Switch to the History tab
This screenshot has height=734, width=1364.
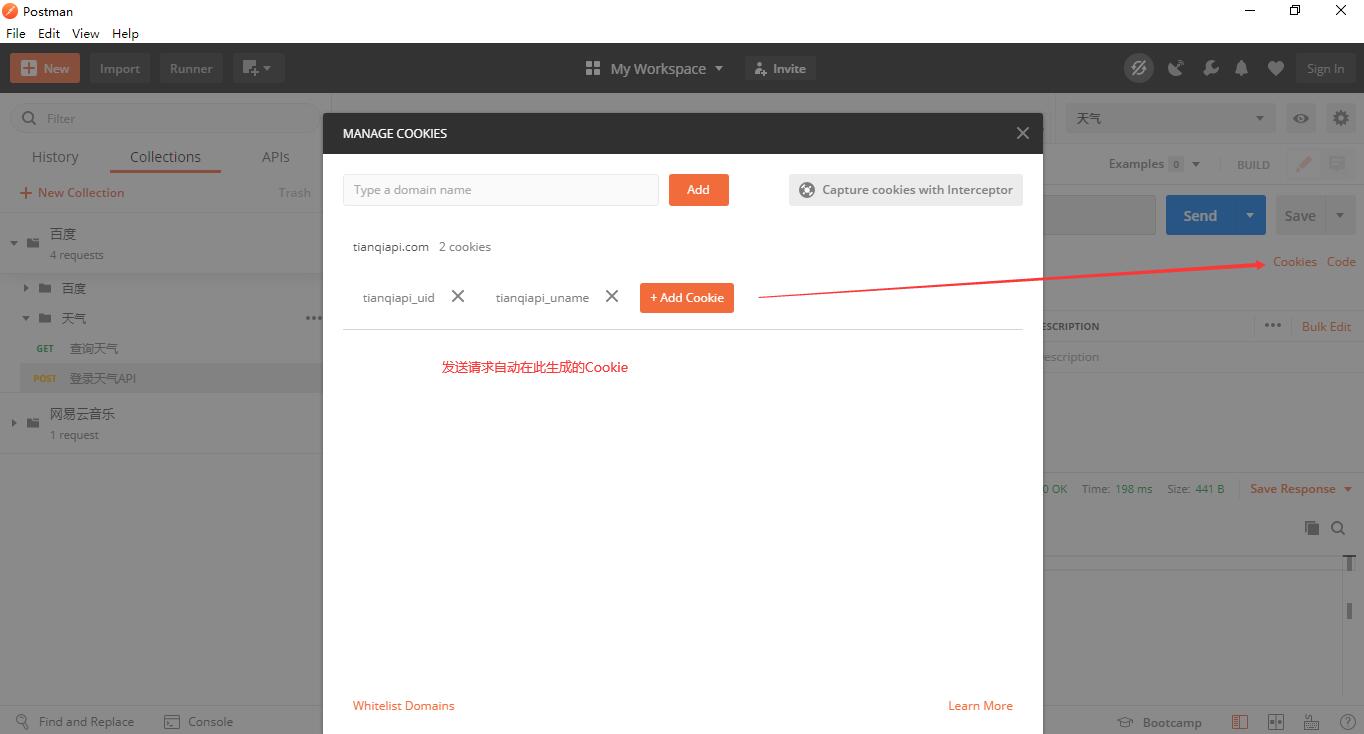(x=55, y=157)
